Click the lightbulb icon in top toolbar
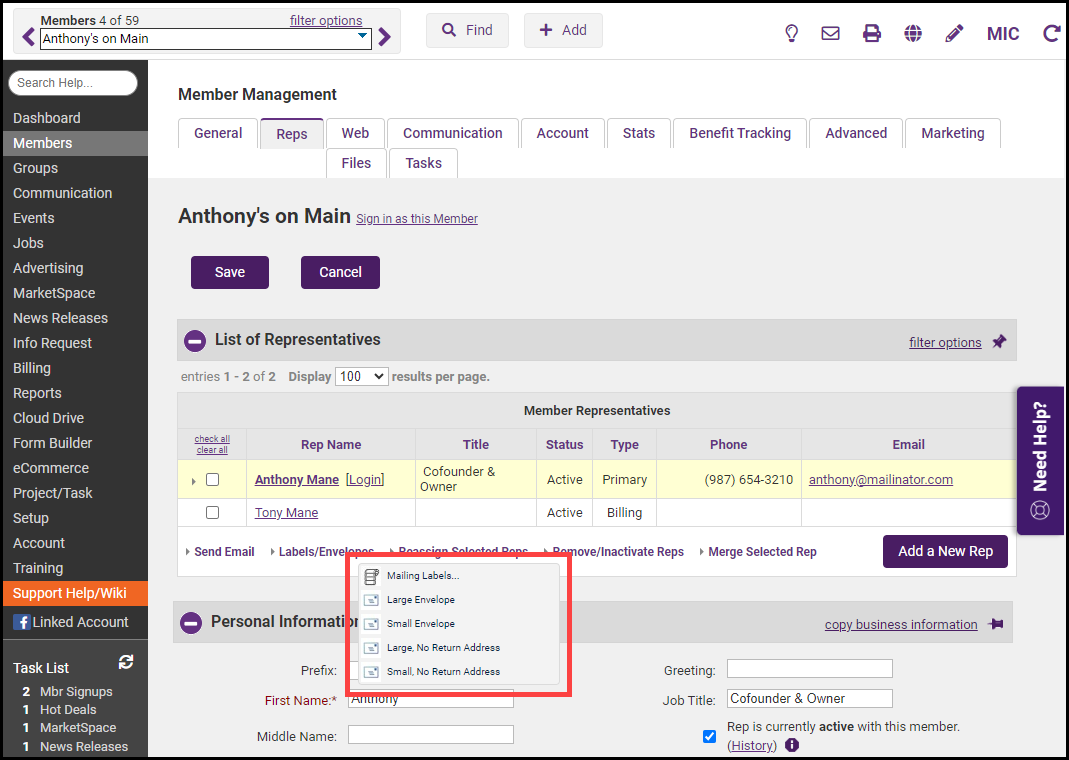 click(791, 33)
